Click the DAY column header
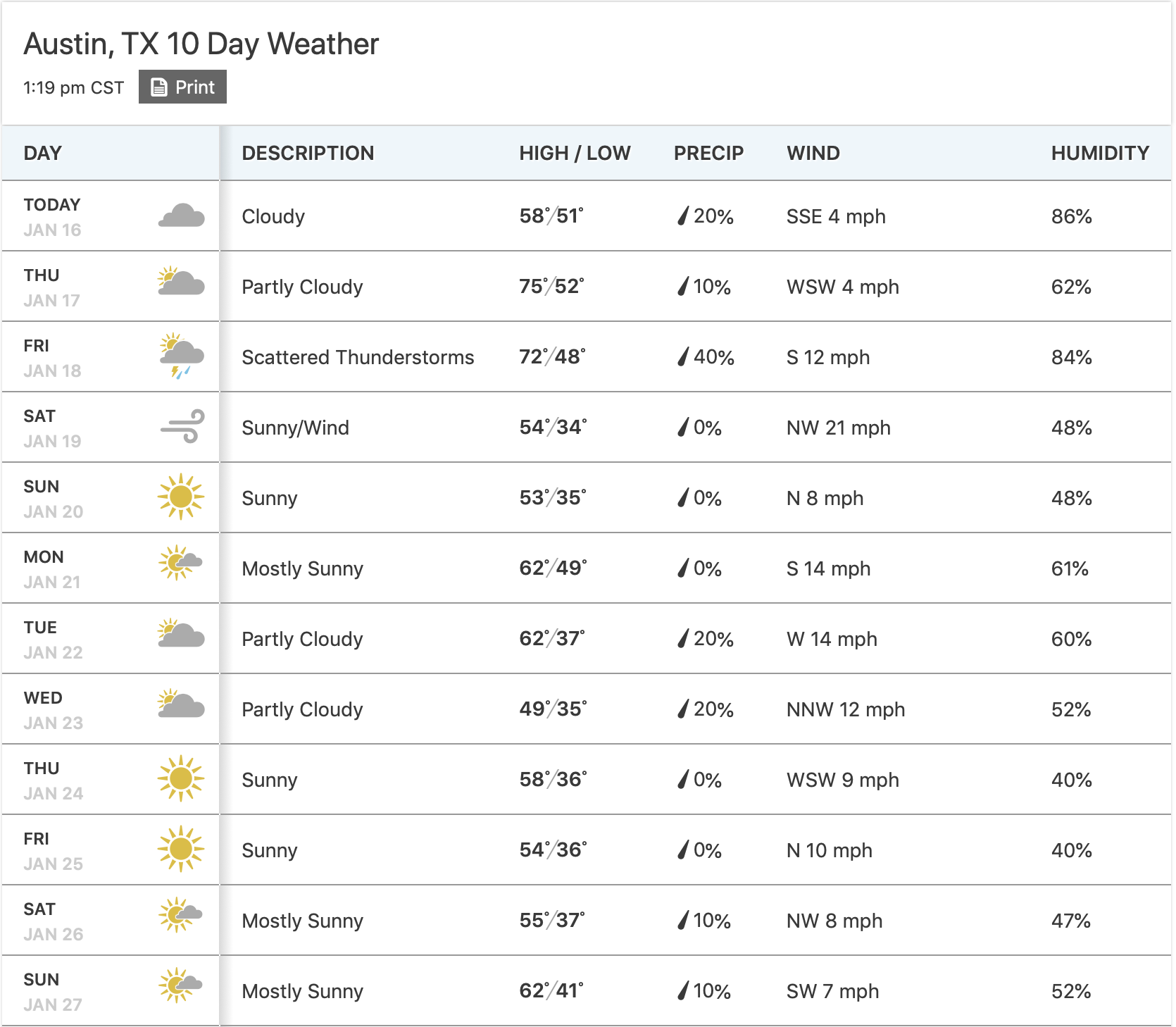 pos(43,153)
